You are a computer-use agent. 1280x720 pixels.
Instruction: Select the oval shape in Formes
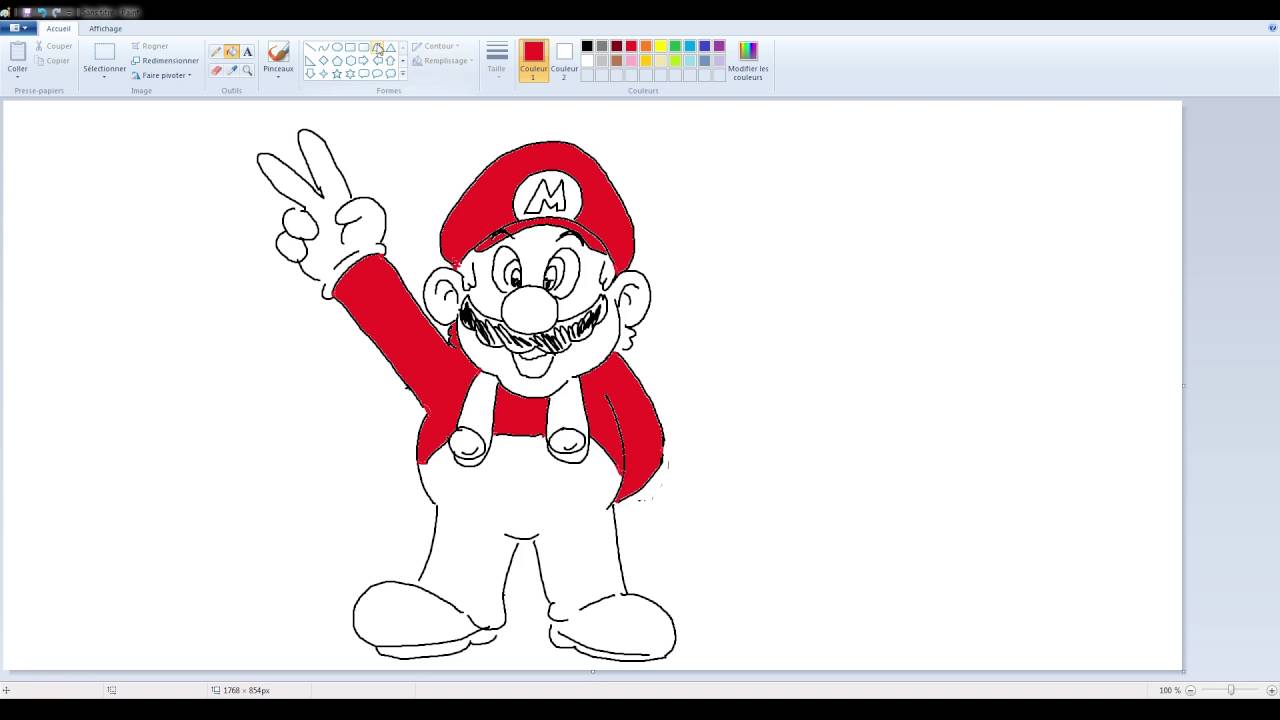337,46
